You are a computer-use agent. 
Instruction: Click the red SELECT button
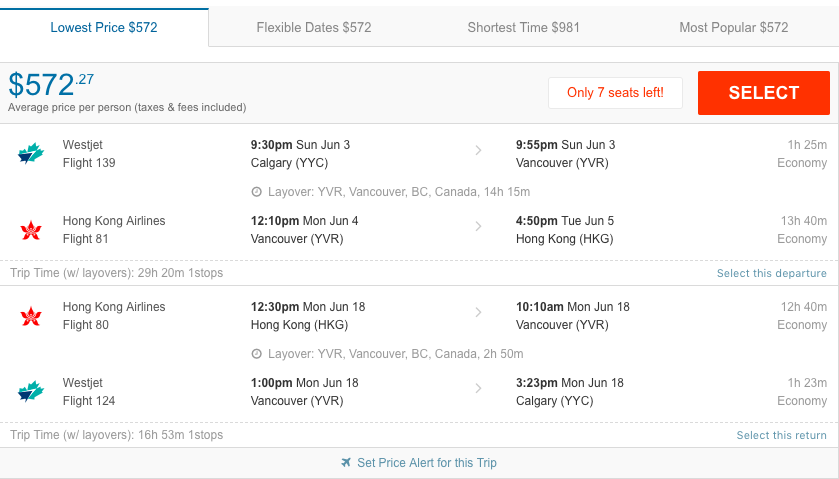[x=764, y=93]
